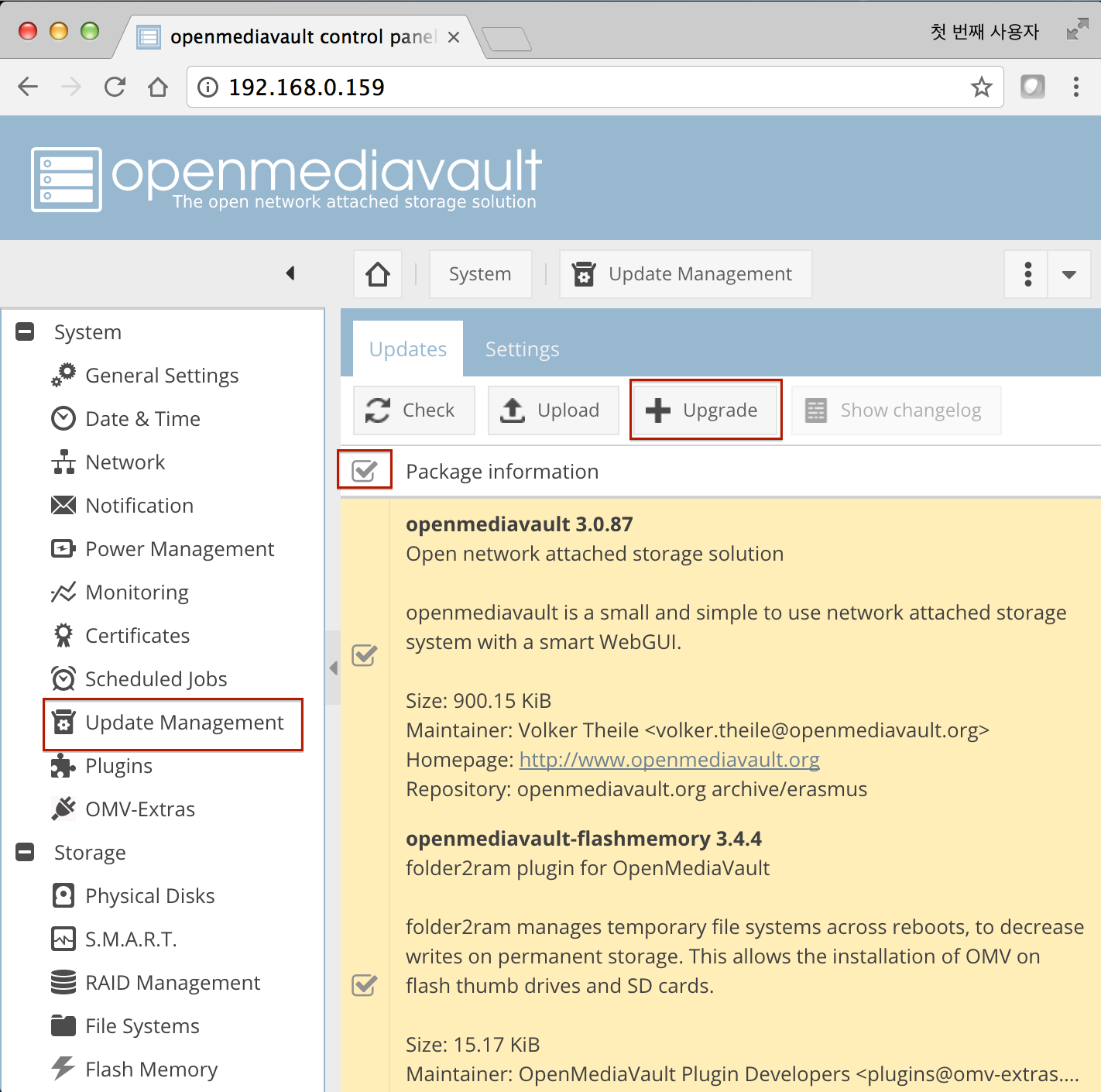Open the Notification envelope icon

coord(63,505)
